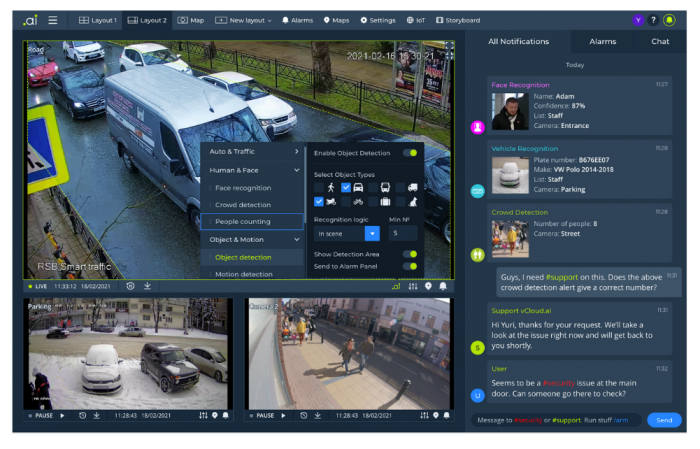This screenshot has width=700, height=449.
Task: Open Recognition logic dropdown arrow
Action: pyautogui.click(x=372, y=233)
